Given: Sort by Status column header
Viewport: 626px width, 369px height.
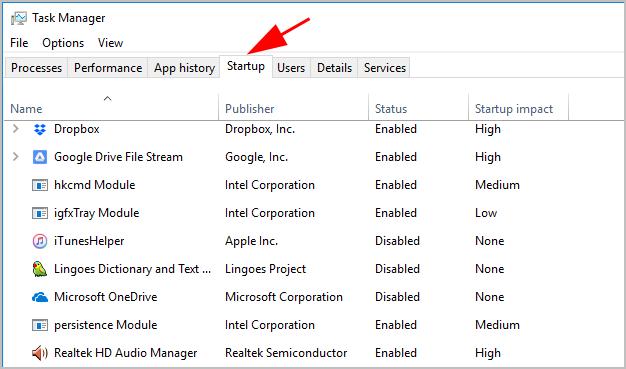Looking at the screenshot, I should tap(391, 109).
